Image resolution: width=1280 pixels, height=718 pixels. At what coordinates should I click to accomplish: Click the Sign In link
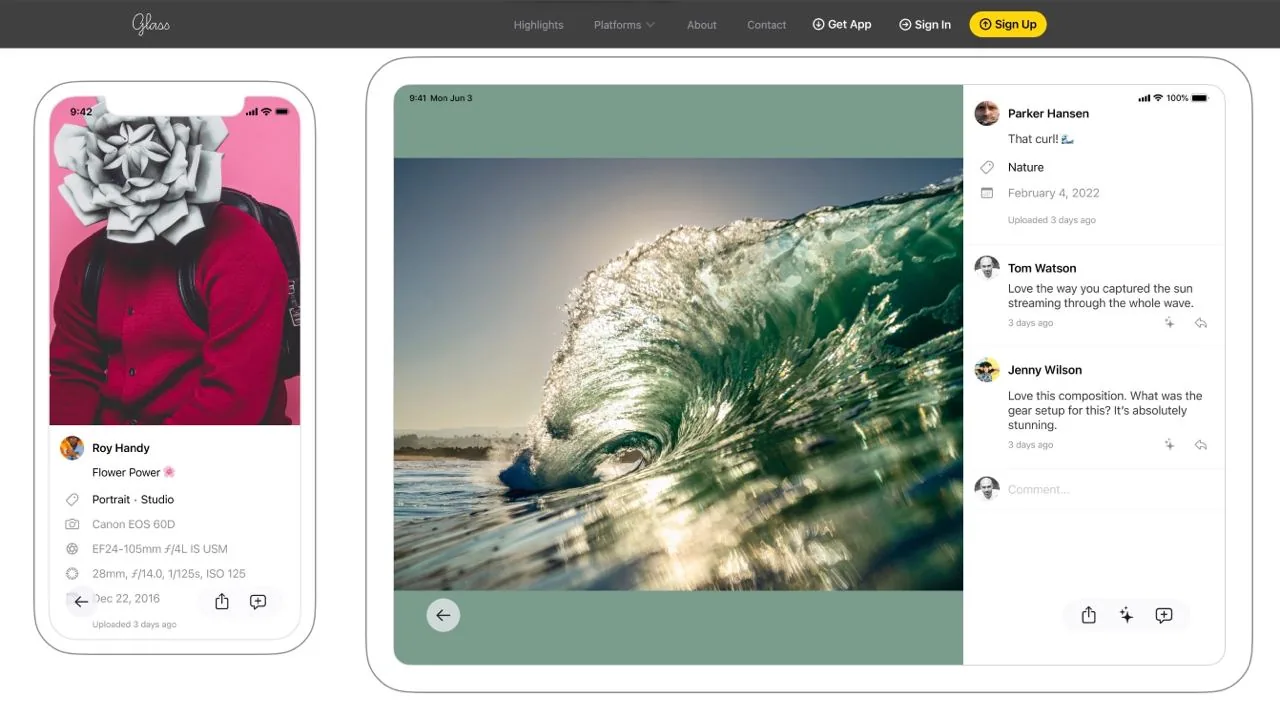[925, 25]
